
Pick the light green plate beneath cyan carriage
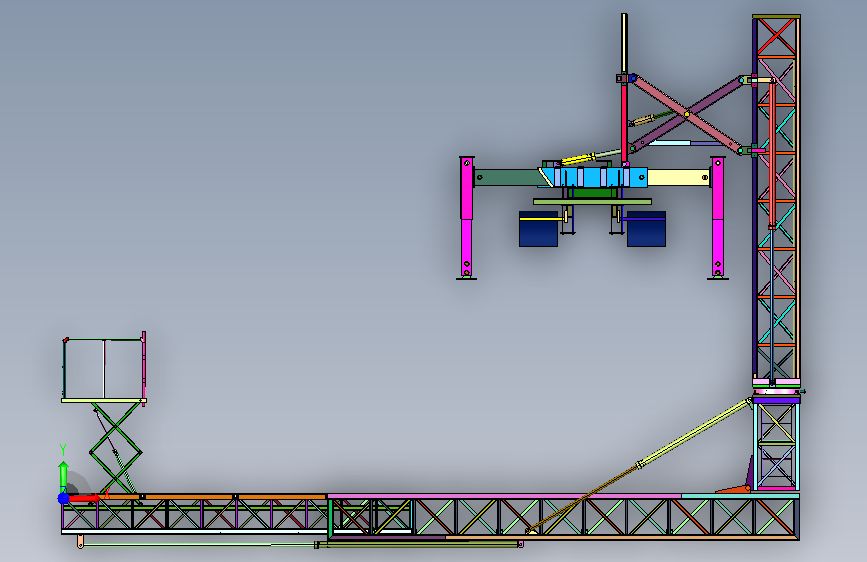click(592, 202)
